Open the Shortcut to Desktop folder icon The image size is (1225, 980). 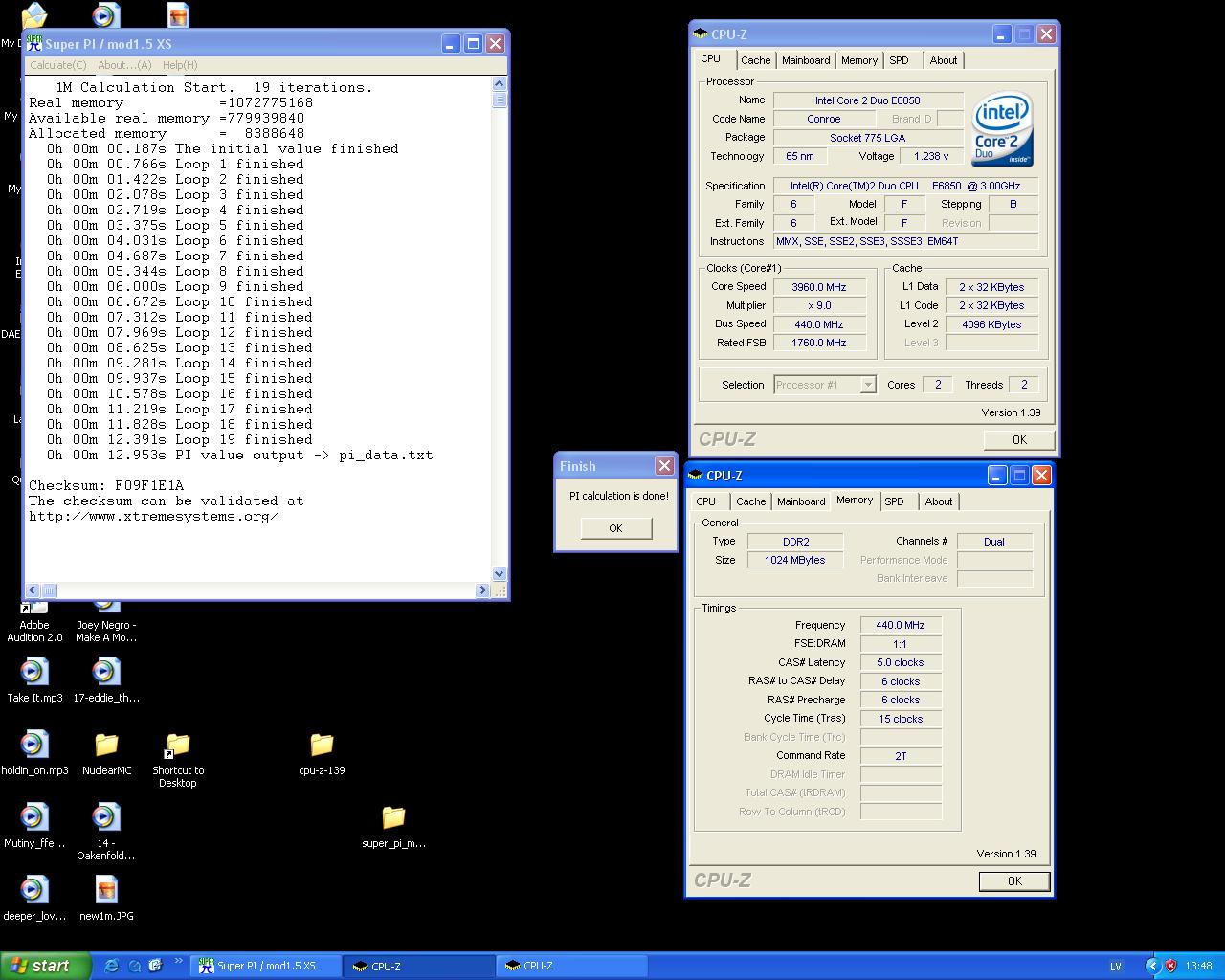178,760
